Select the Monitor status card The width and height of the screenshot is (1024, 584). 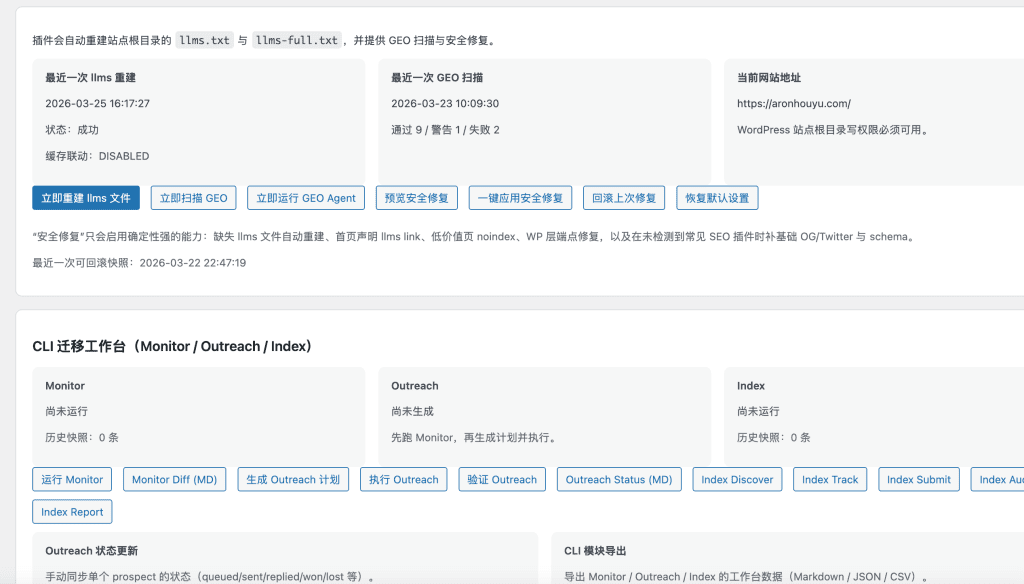pos(190,410)
